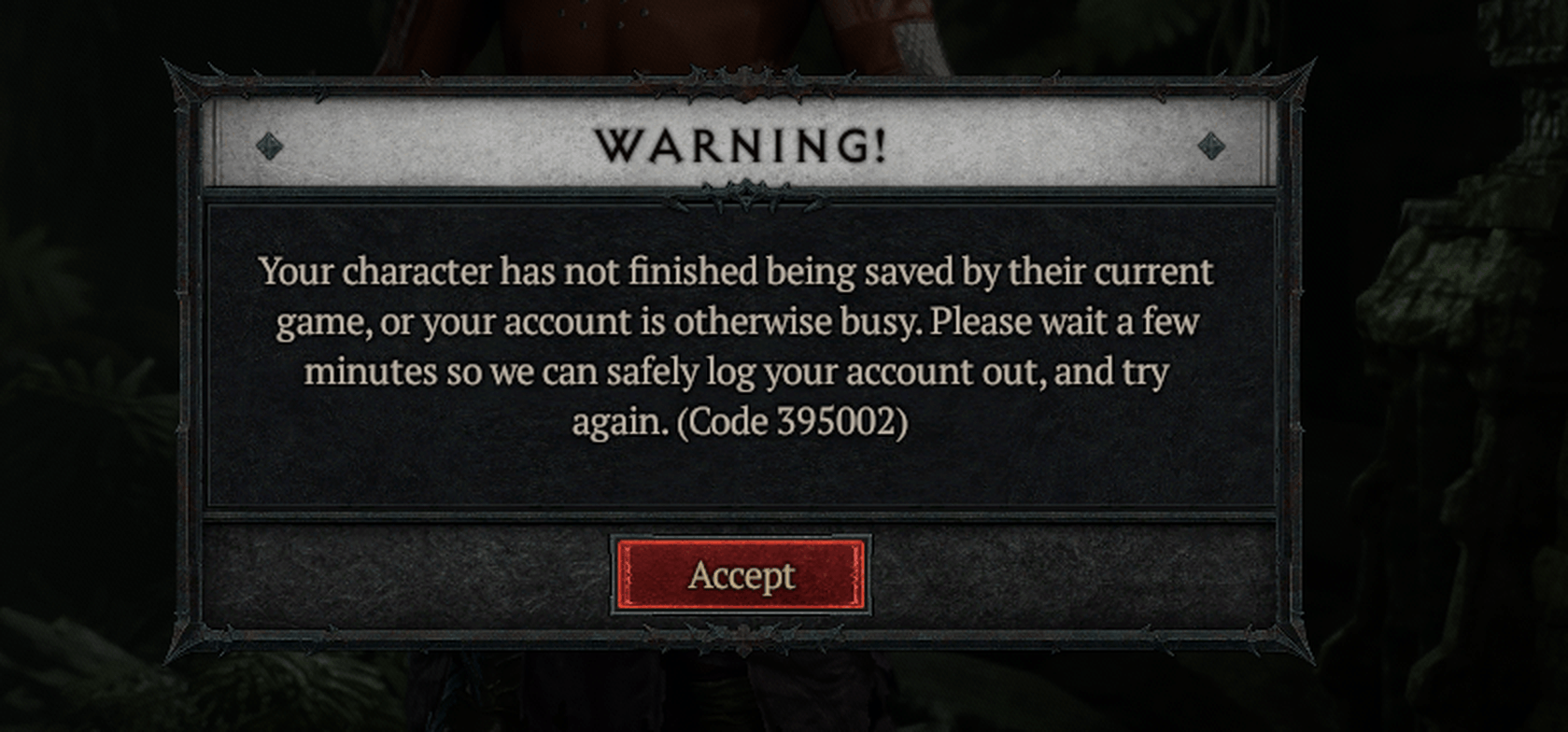1568x732 pixels.
Task: Click the spiked top-right dialog corner
Action: click(1287, 86)
